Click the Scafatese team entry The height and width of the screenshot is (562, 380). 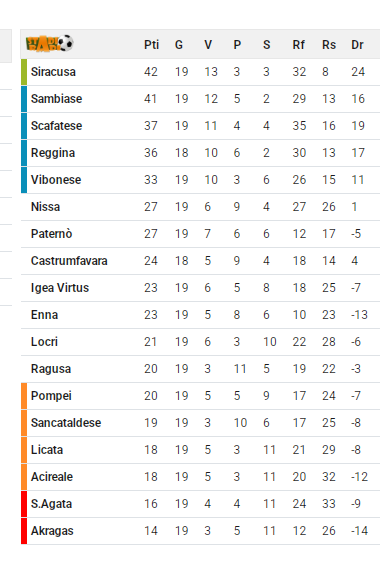tap(56, 126)
